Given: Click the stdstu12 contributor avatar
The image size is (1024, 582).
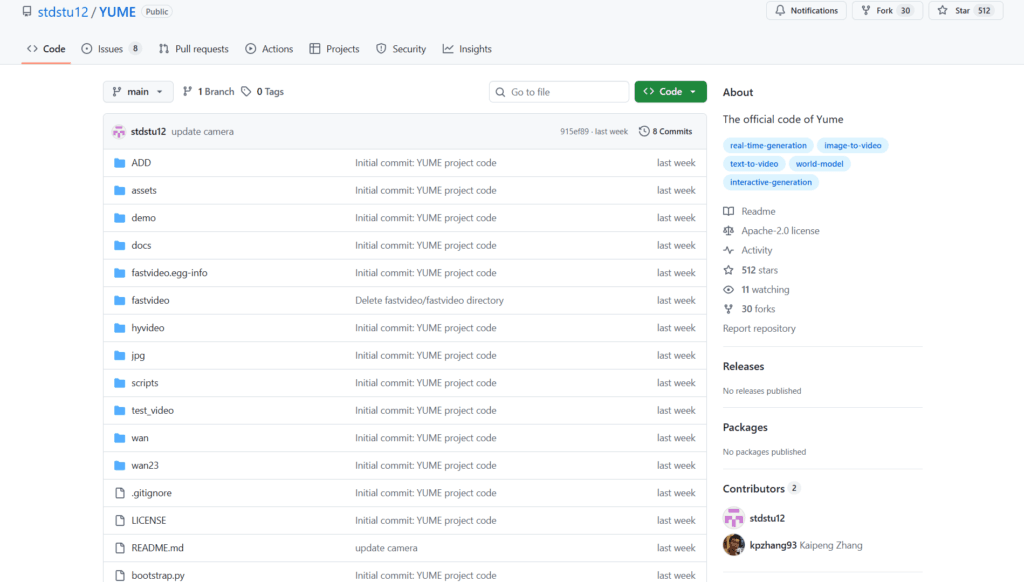Looking at the screenshot, I should [x=734, y=518].
